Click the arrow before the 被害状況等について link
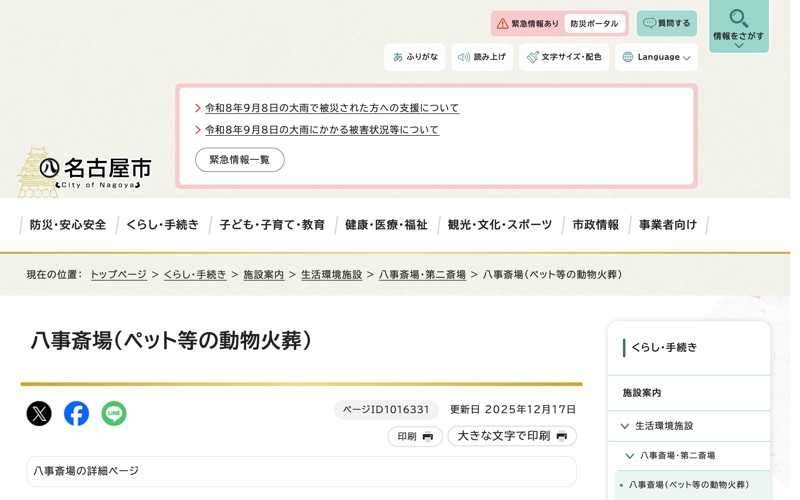This screenshot has width=800, height=500. (198, 130)
